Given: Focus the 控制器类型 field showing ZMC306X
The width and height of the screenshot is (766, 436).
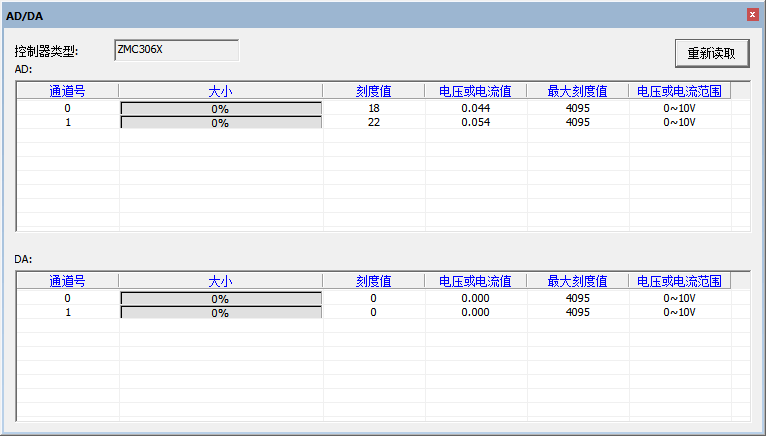Looking at the screenshot, I should 176,50.
